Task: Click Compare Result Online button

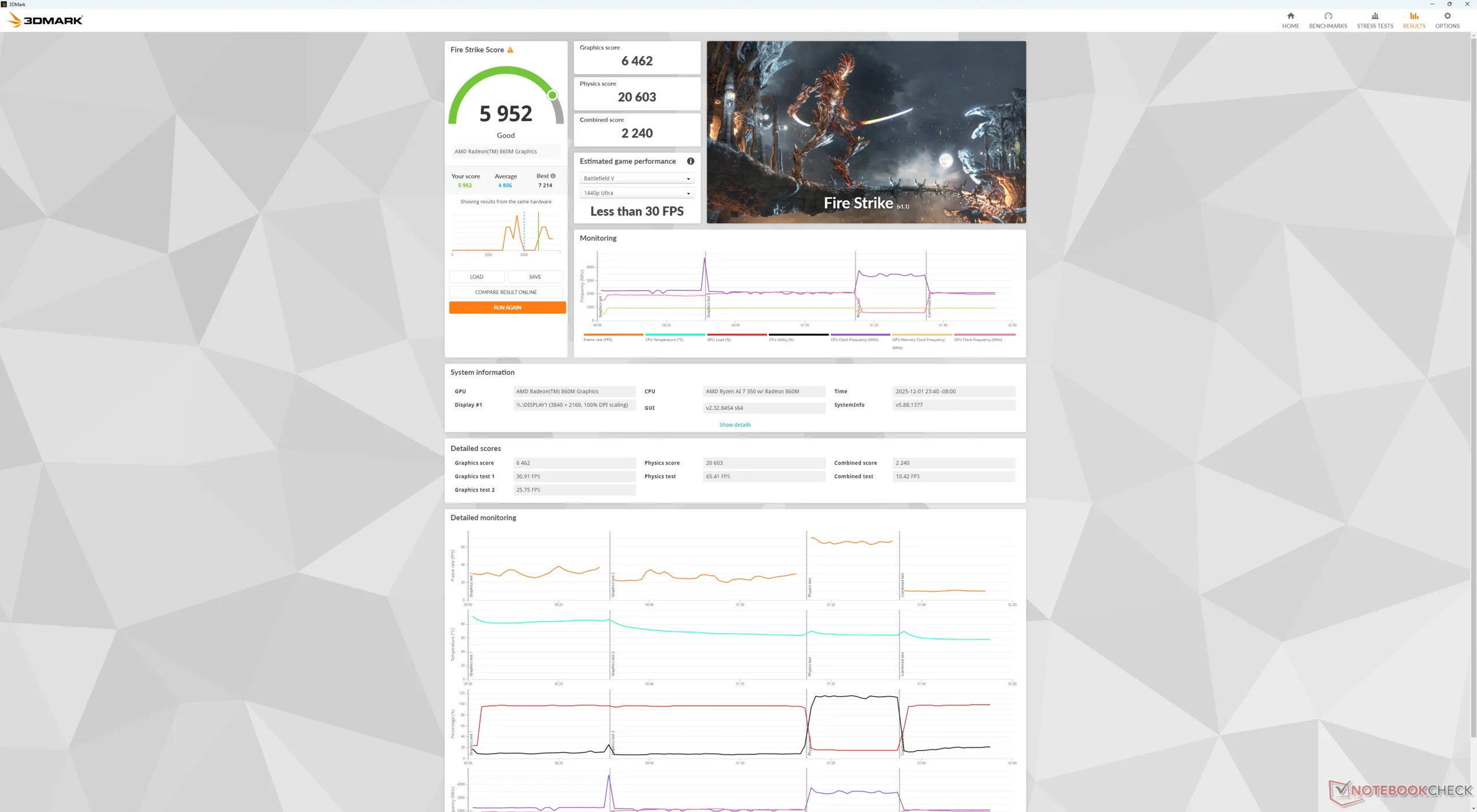Action: 505,292
